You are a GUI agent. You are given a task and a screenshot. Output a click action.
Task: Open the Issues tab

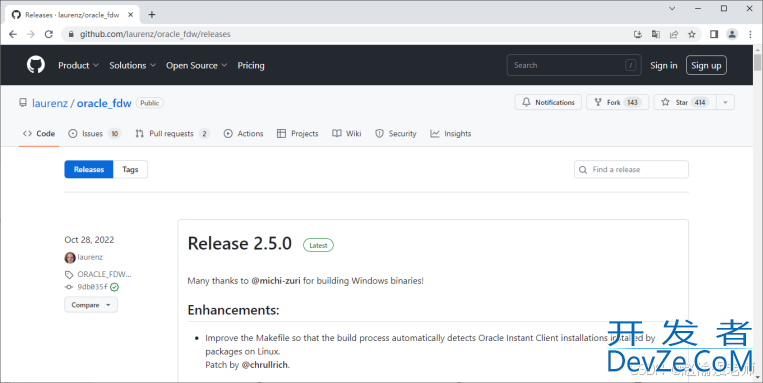click(95, 133)
